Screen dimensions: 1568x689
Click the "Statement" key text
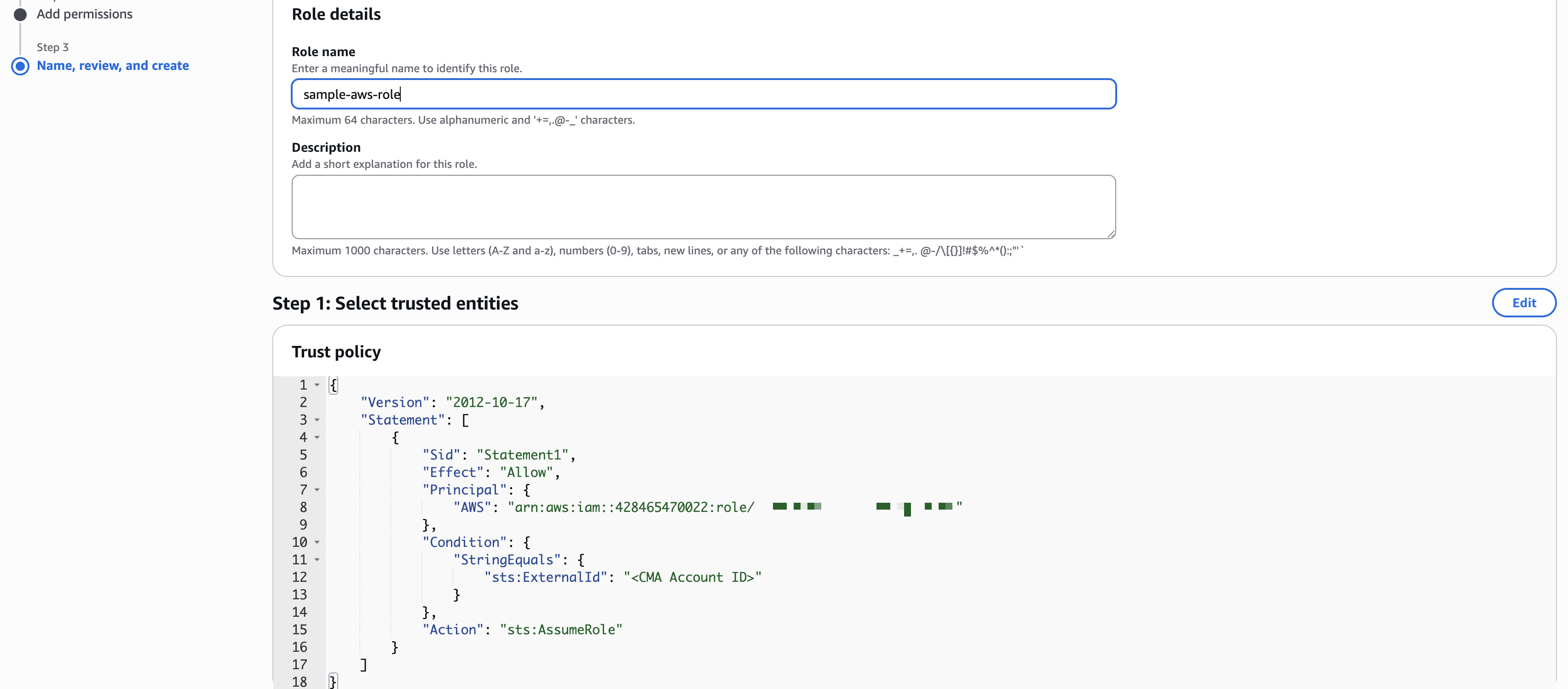click(403, 420)
